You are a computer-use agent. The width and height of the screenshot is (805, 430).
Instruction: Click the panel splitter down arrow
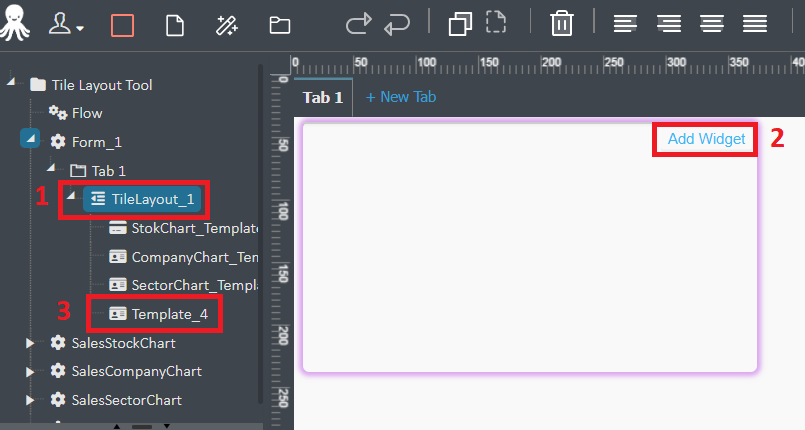pos(166,426)
